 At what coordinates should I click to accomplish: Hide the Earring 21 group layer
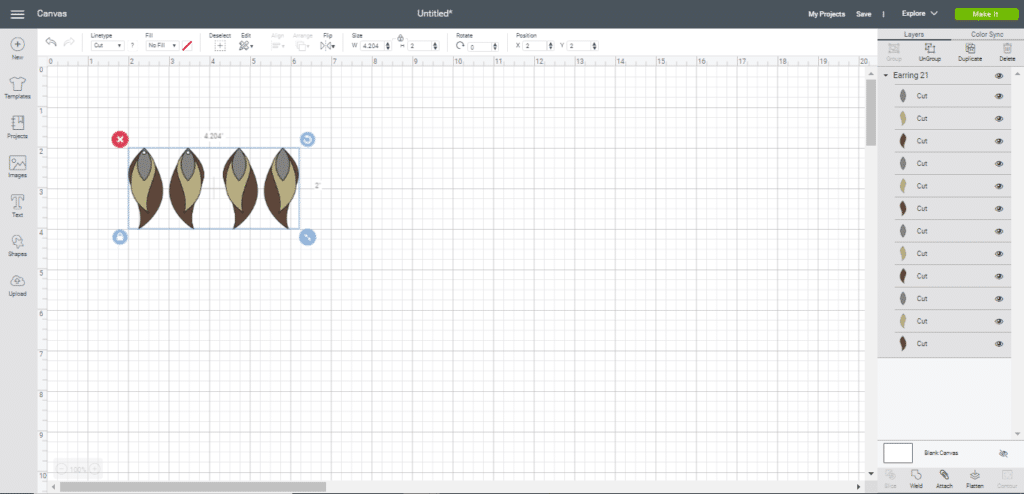click(999, 76)
